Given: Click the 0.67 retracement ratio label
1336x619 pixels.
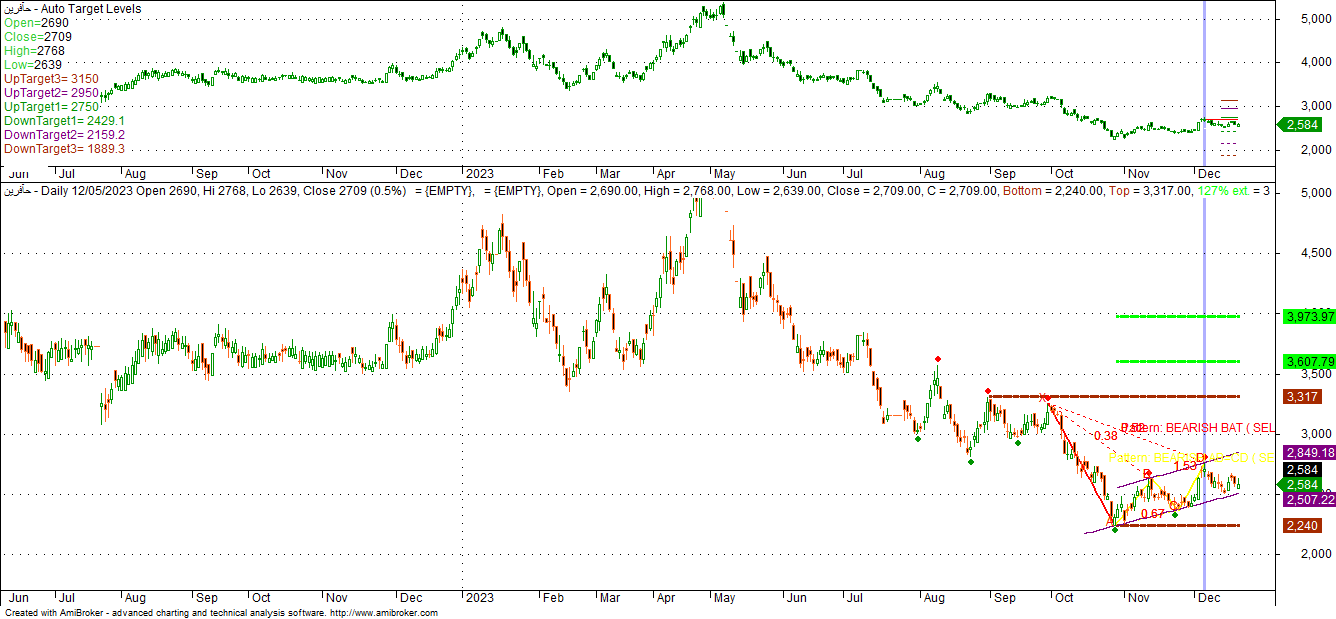Looking at the screenshot, I should tap(1152, 514).
